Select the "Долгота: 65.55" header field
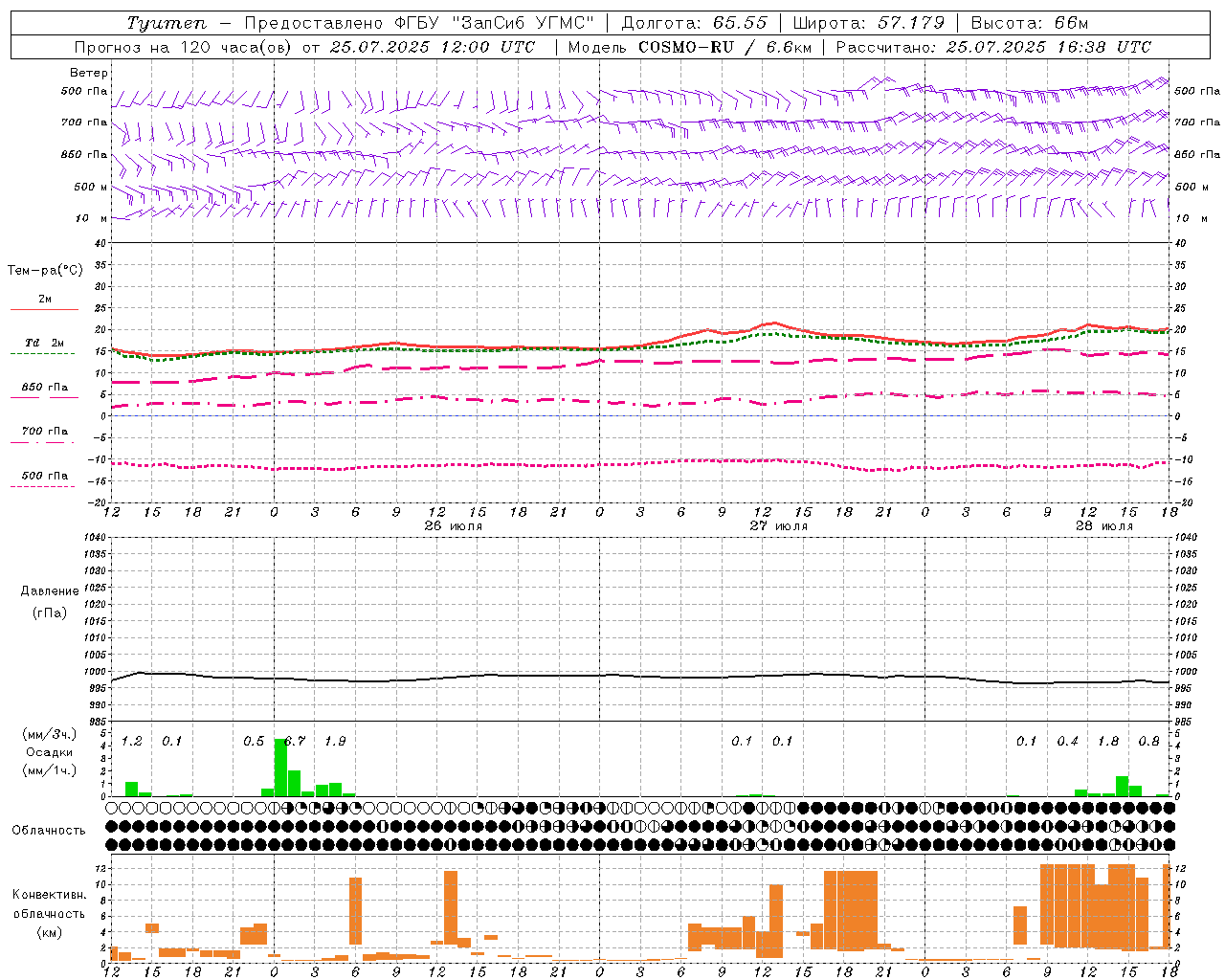Image resolution: width=1225 pixels, height=980 pixels. pos(694,23)
